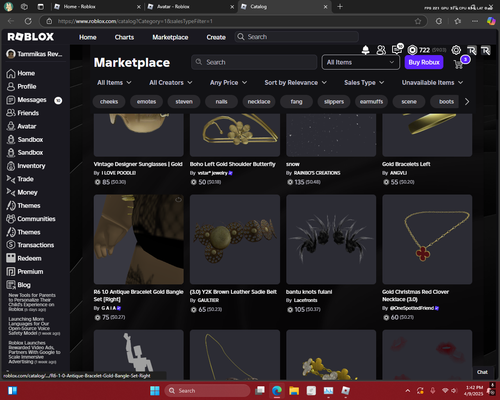Open the notifications bell icon

click(366, 50)
